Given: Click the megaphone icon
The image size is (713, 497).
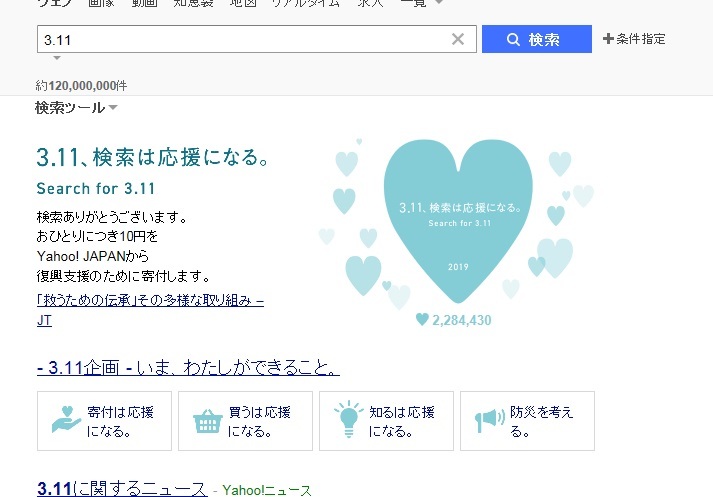Looking at the screenshot, I should 490,420.
